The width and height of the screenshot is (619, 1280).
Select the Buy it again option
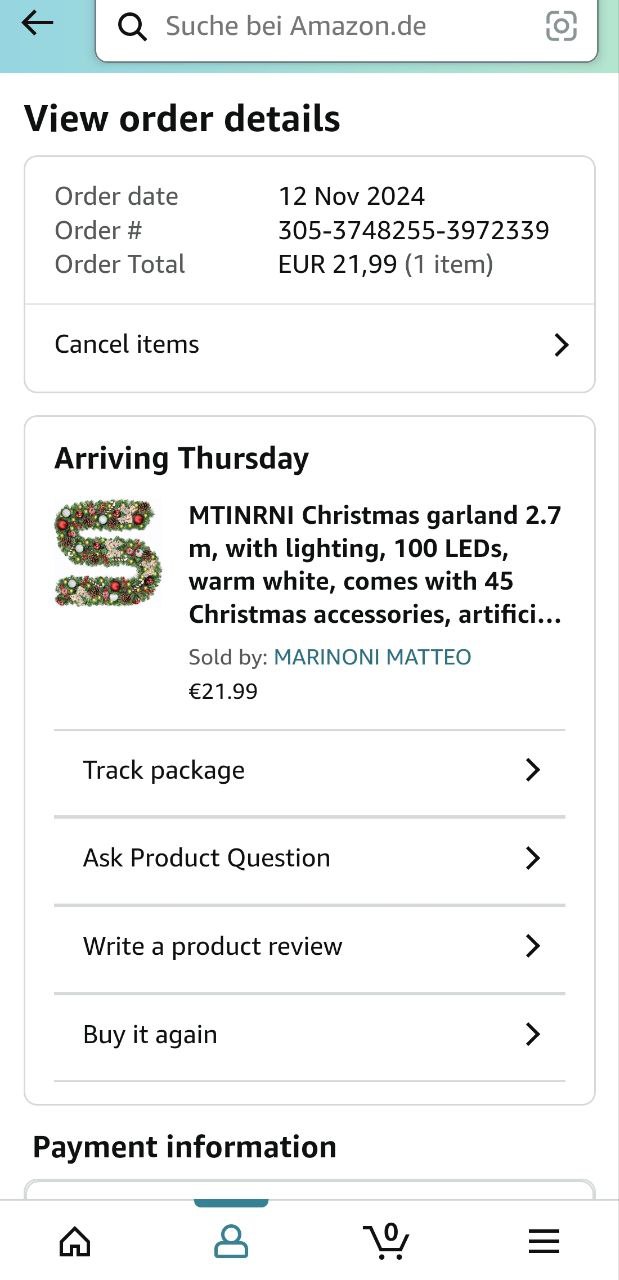(150, 1034)
